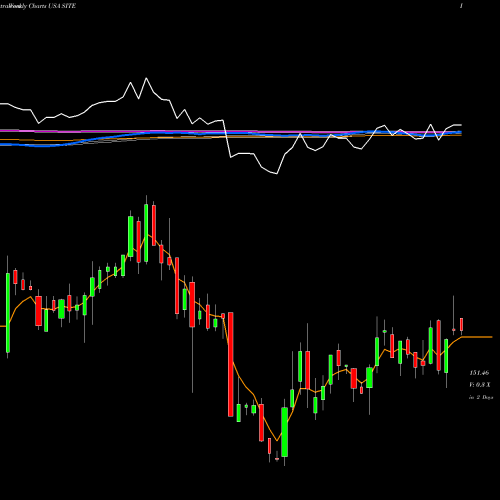Click the large green candle at the chart's bottom low
The width and height of the screenshot is (500, 500).
pyautogui.click(x=284, y=432)
